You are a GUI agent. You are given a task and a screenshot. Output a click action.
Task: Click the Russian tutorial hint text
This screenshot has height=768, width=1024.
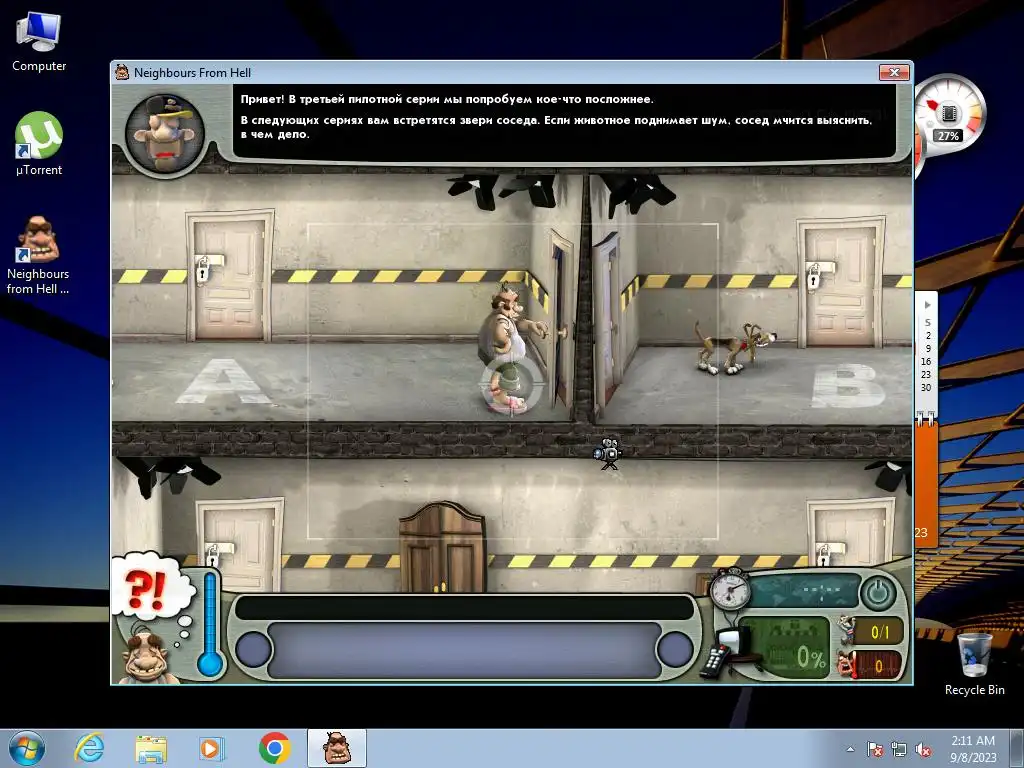coord(556,117)
